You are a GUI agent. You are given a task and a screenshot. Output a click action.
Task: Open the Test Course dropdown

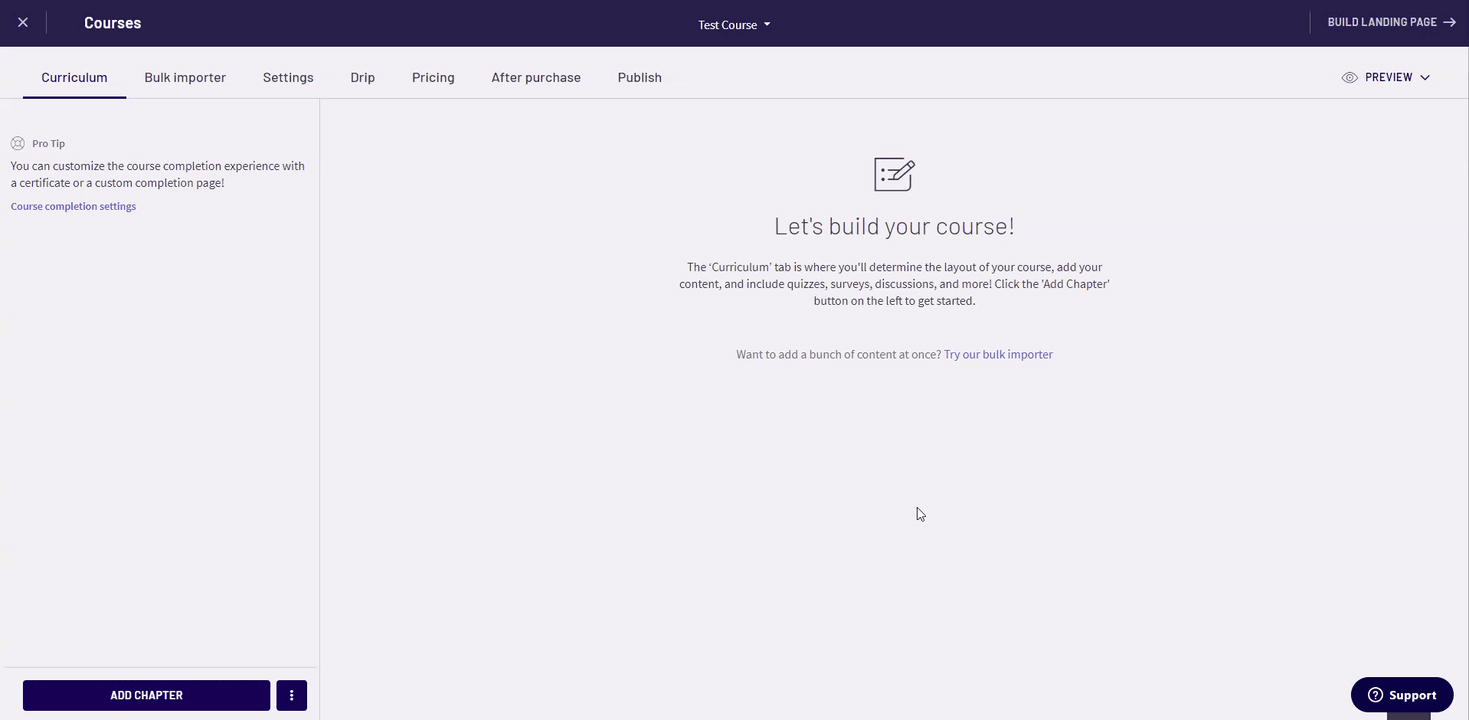coord(734,25)
